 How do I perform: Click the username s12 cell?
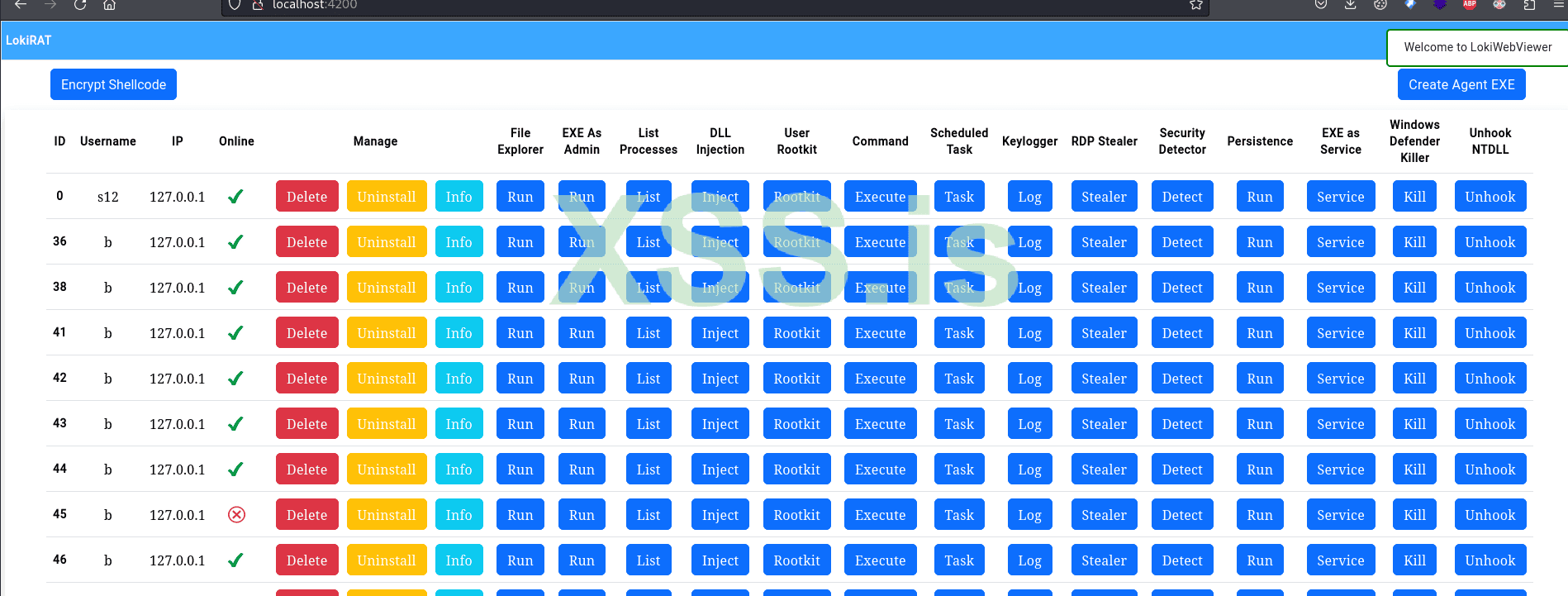108,197
